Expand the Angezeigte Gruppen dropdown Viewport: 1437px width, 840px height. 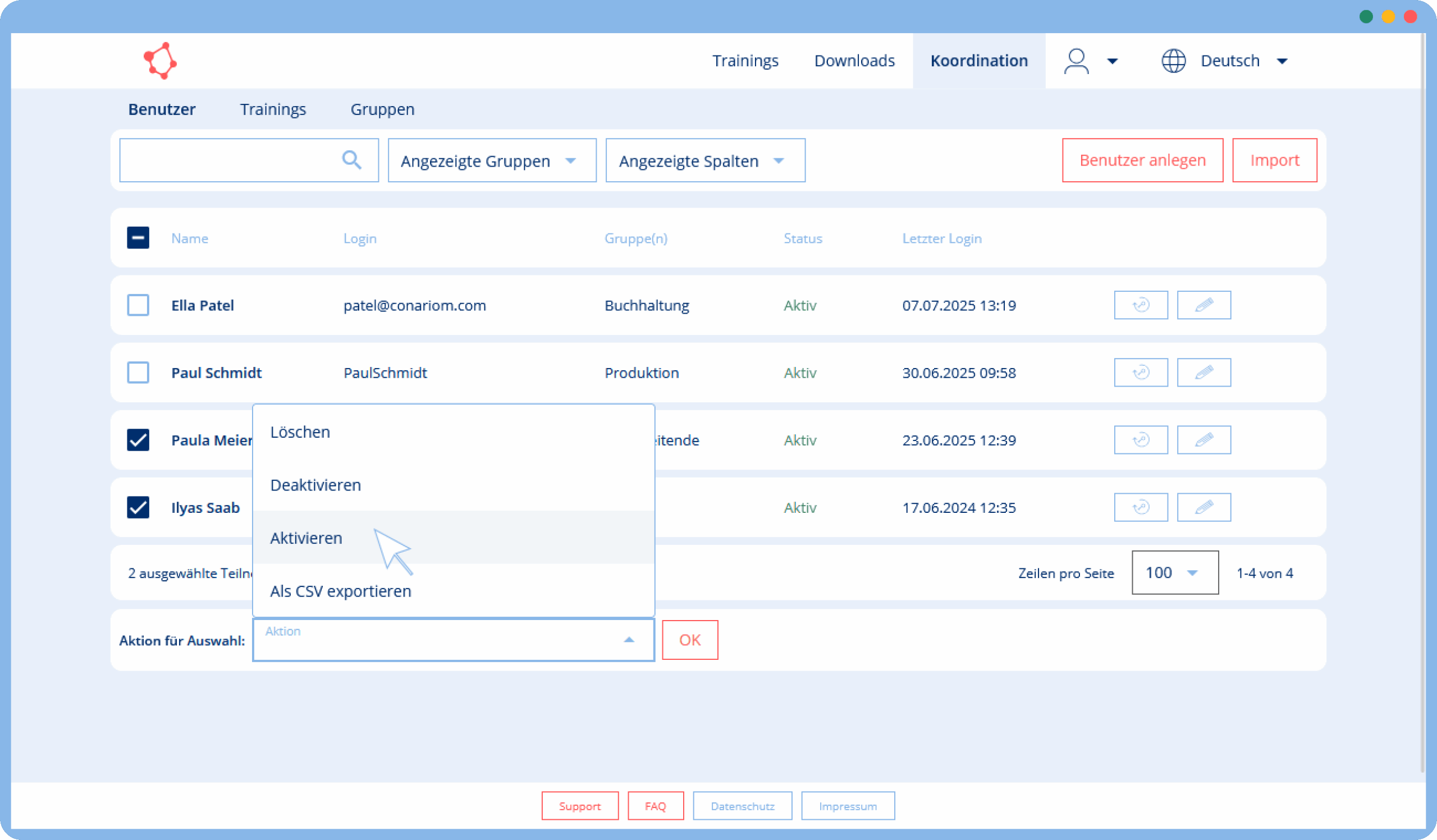[x=492, y=160]
